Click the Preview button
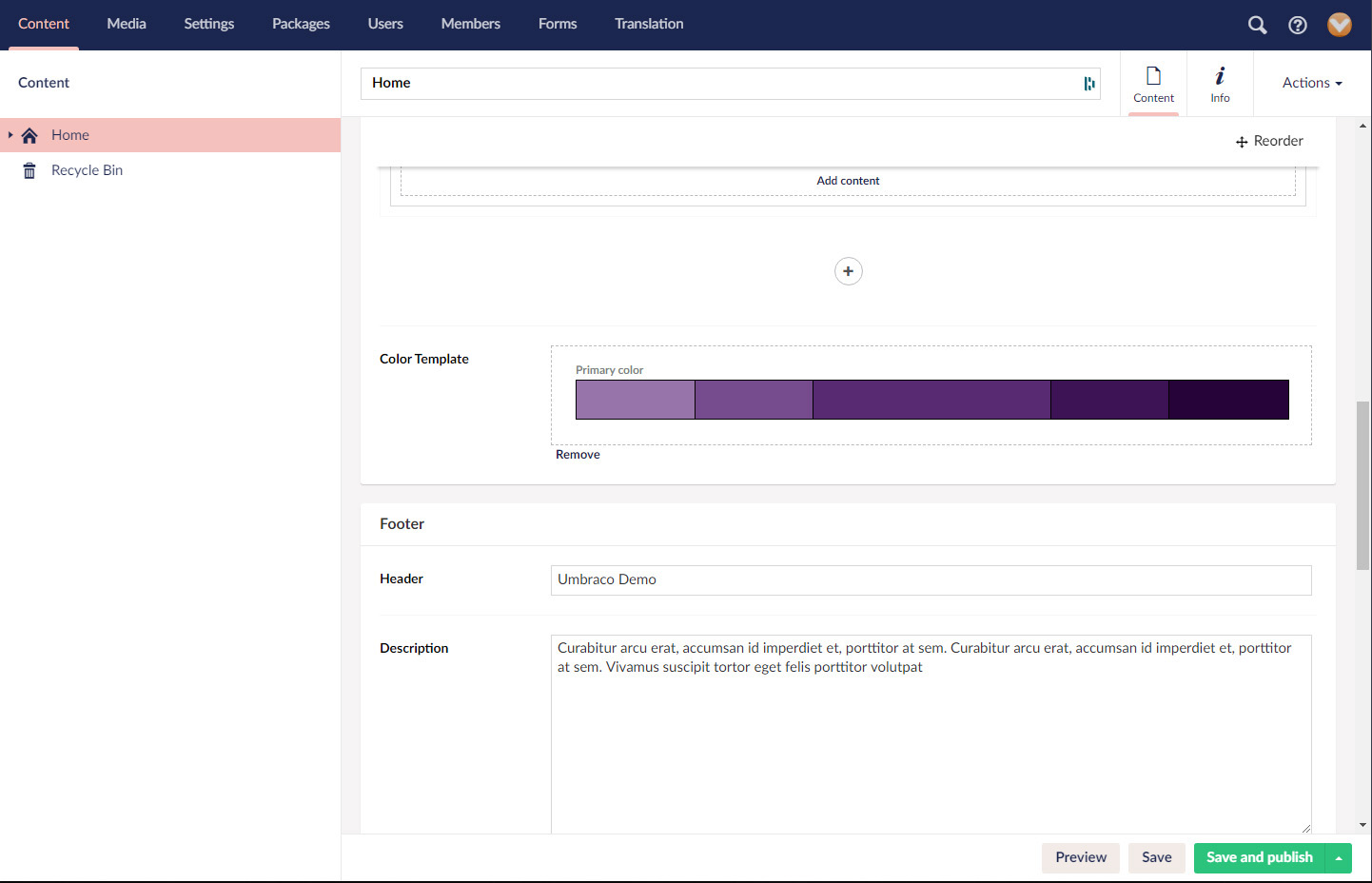 pyautogui.click(x=1081, y=858)
